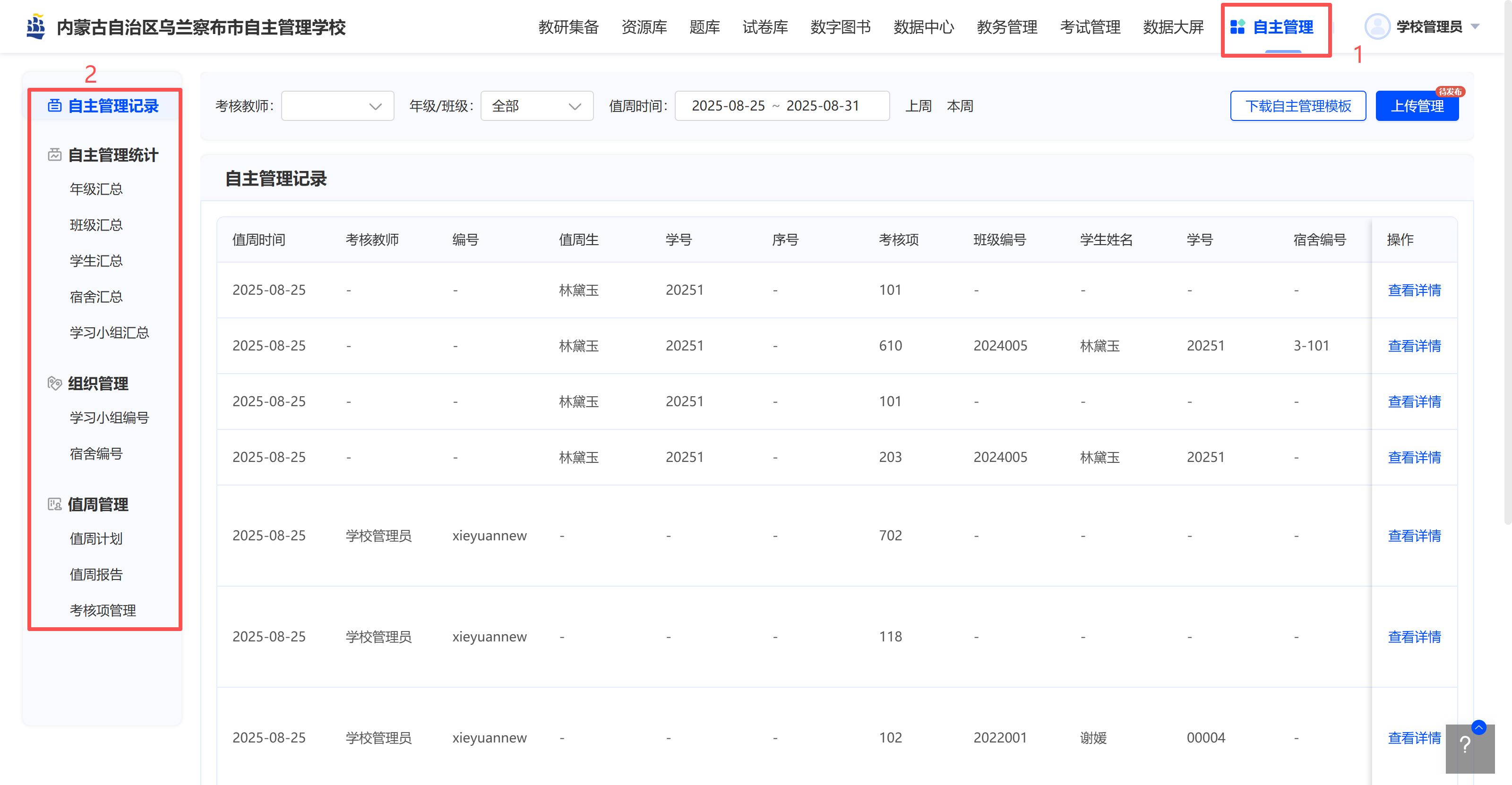Select 上周 quick date filter

(918, 106)
